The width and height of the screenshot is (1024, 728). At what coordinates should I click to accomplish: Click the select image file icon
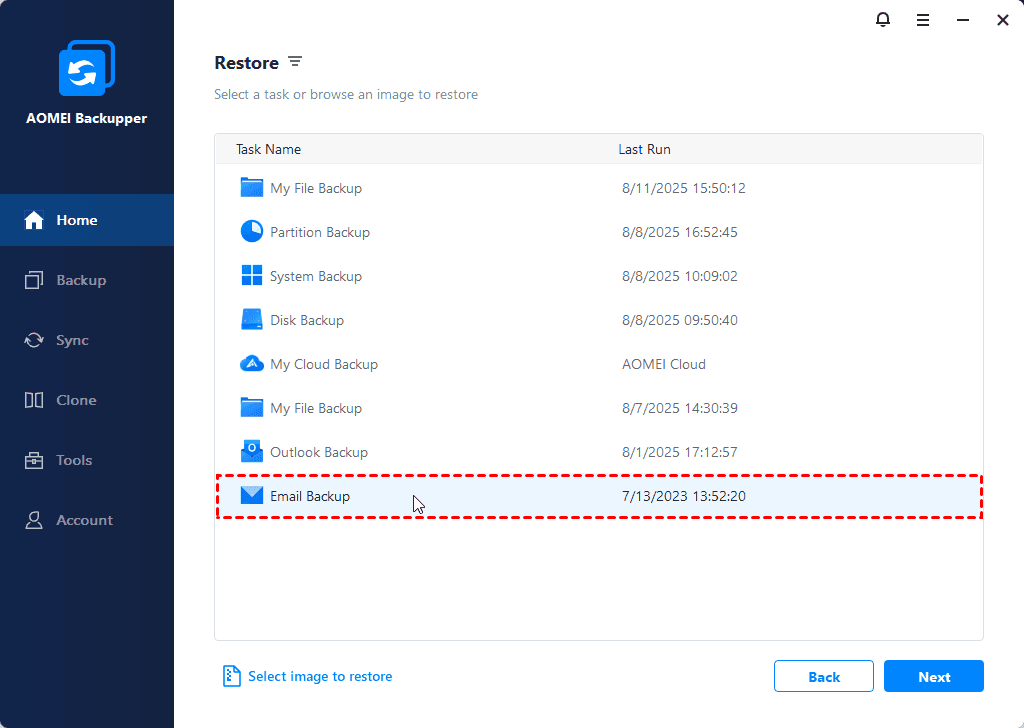pos(232,677)
